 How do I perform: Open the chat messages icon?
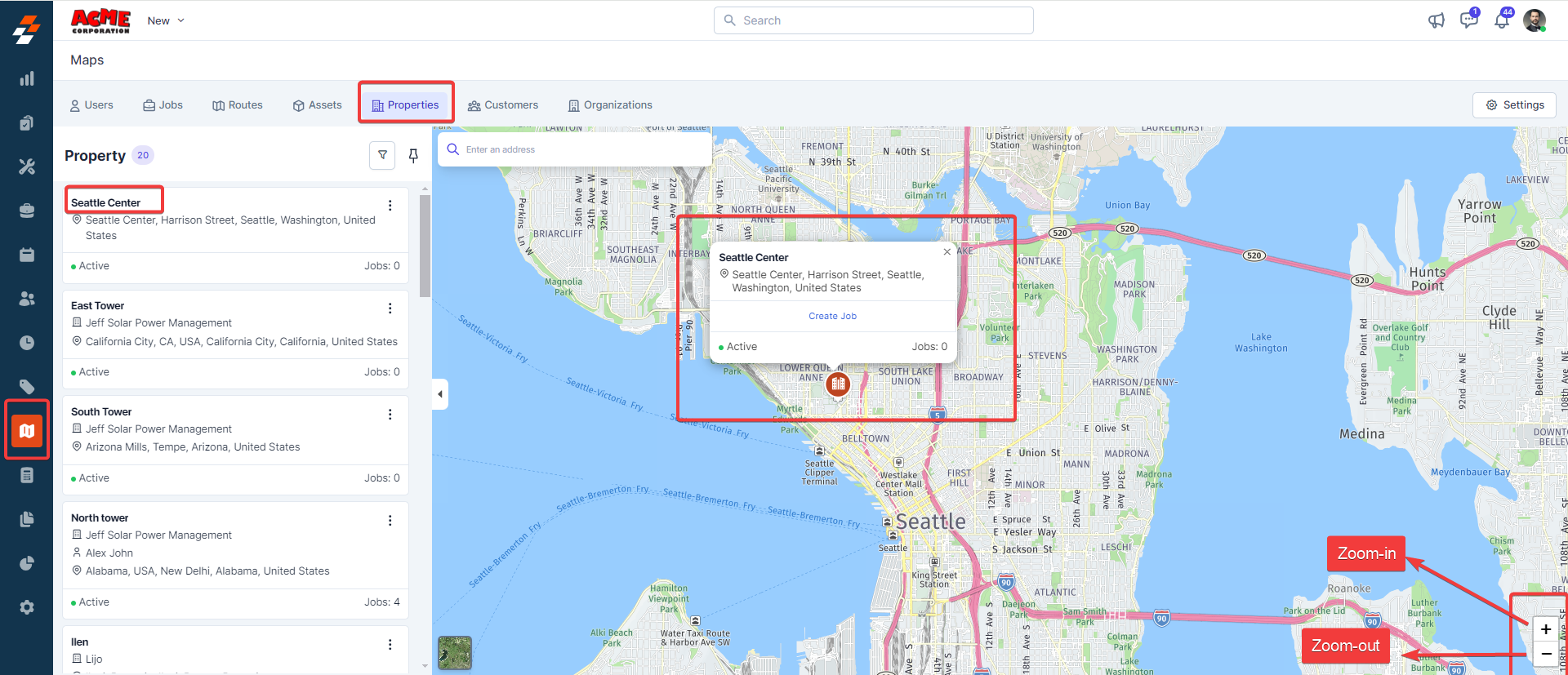1469,20
